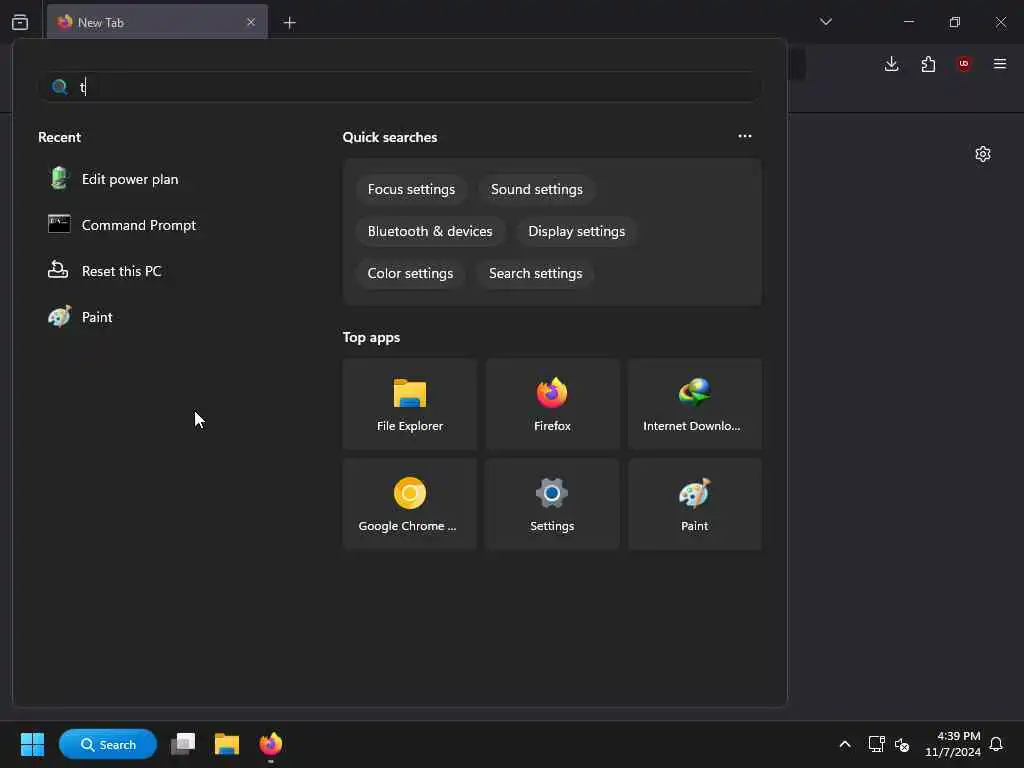Open a new Firefox tab
Viewport: 1024px width, 768px height.
(x=289, y=23)
